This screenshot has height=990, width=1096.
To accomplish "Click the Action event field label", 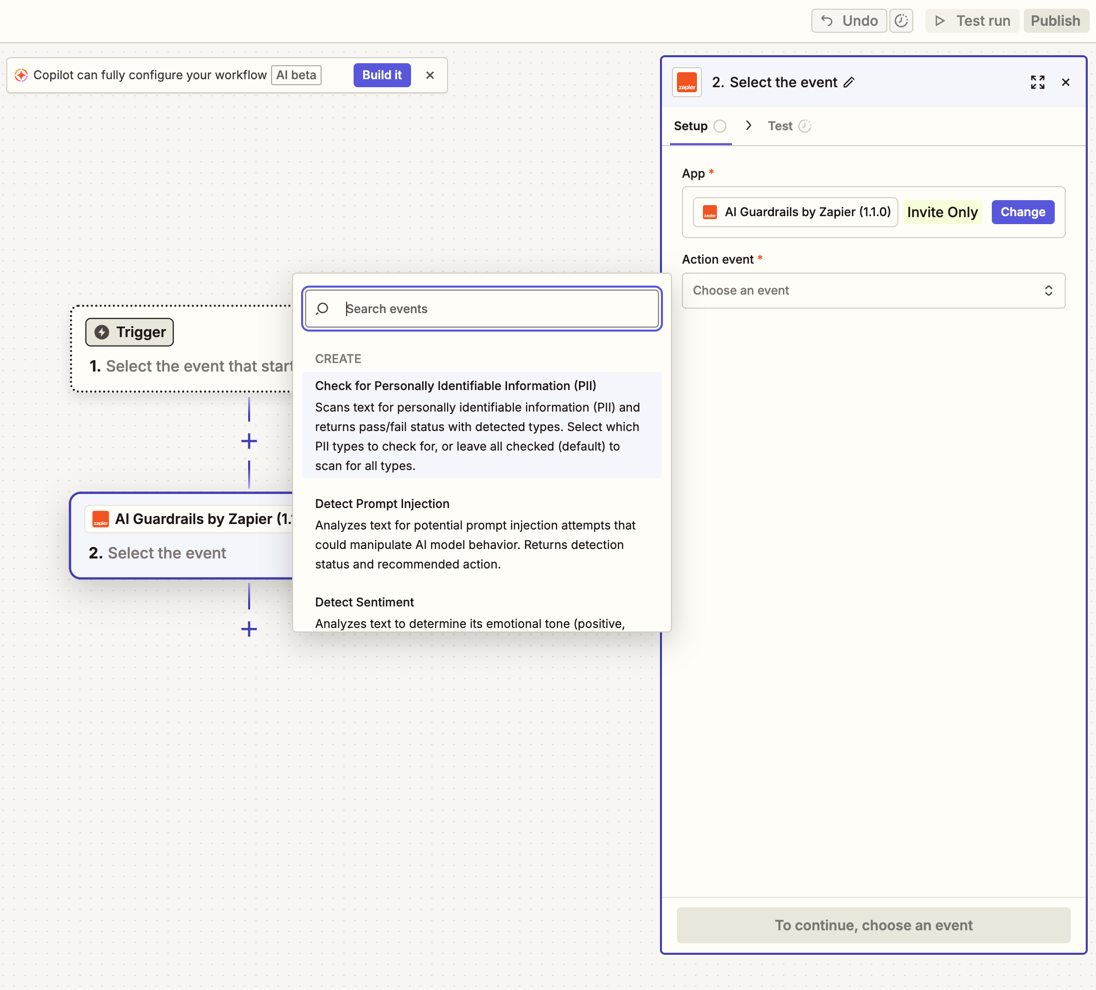I will (x=718, y=259).
